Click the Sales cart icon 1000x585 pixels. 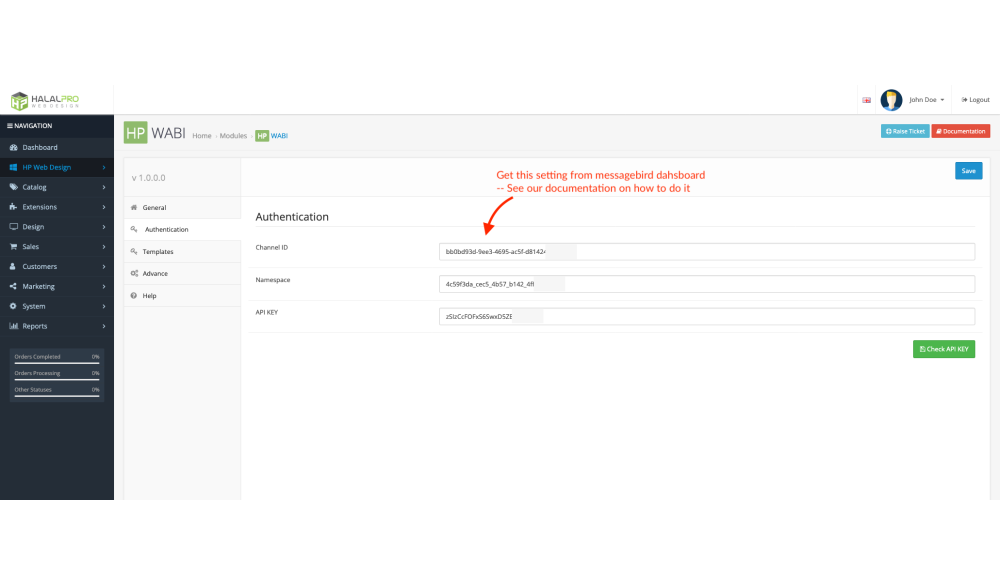point(13,246)
